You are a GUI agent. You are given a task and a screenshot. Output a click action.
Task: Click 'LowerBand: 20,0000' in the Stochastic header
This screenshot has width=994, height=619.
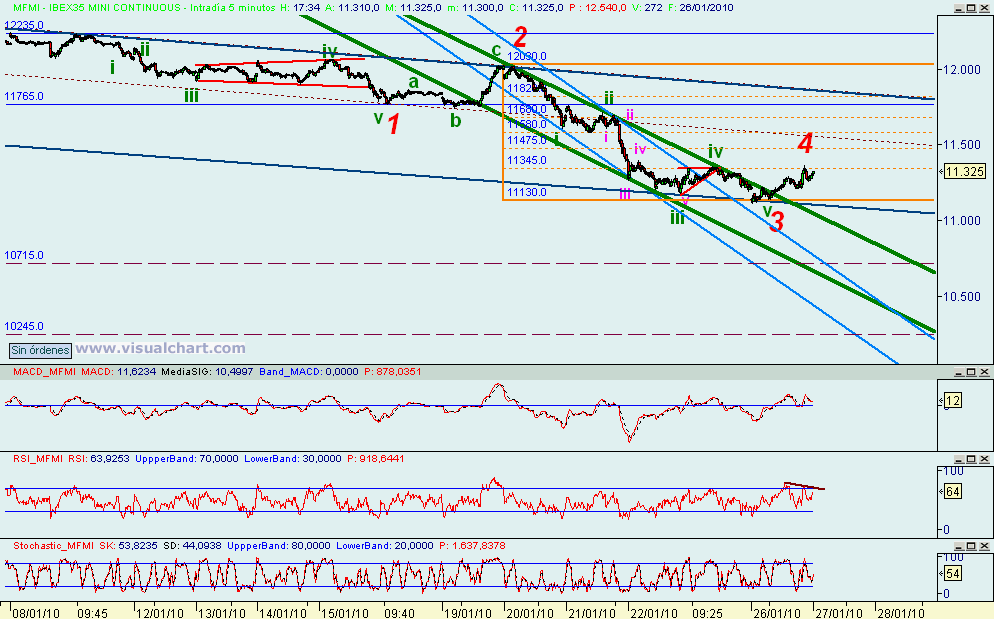coord(384,545)
